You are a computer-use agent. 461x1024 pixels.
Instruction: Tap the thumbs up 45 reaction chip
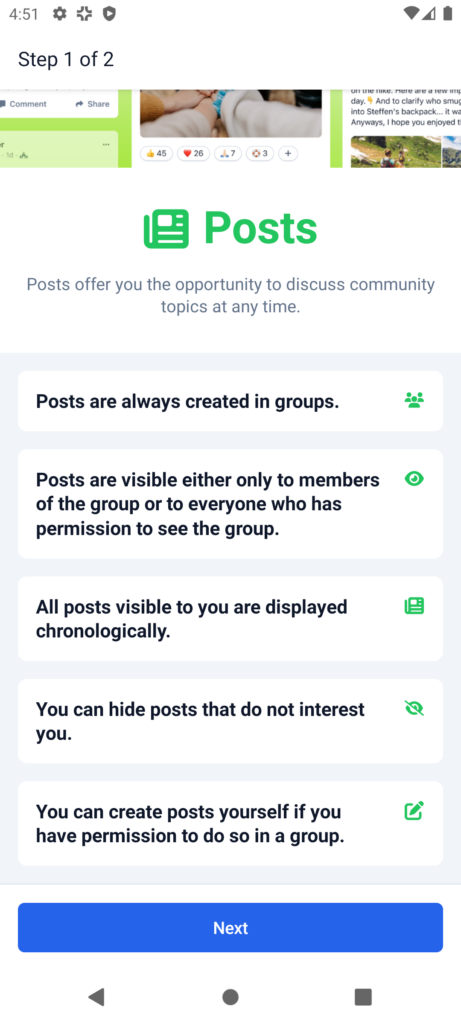pos(157,153)
